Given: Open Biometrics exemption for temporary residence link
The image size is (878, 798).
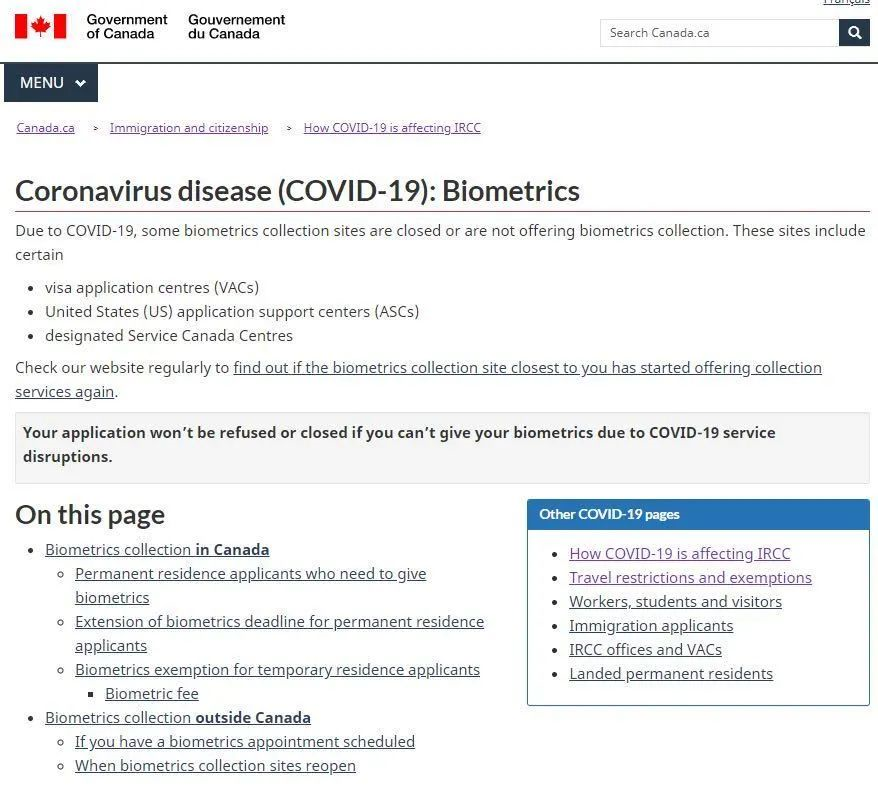Looking at the screenshot, I should click(277, 670).
